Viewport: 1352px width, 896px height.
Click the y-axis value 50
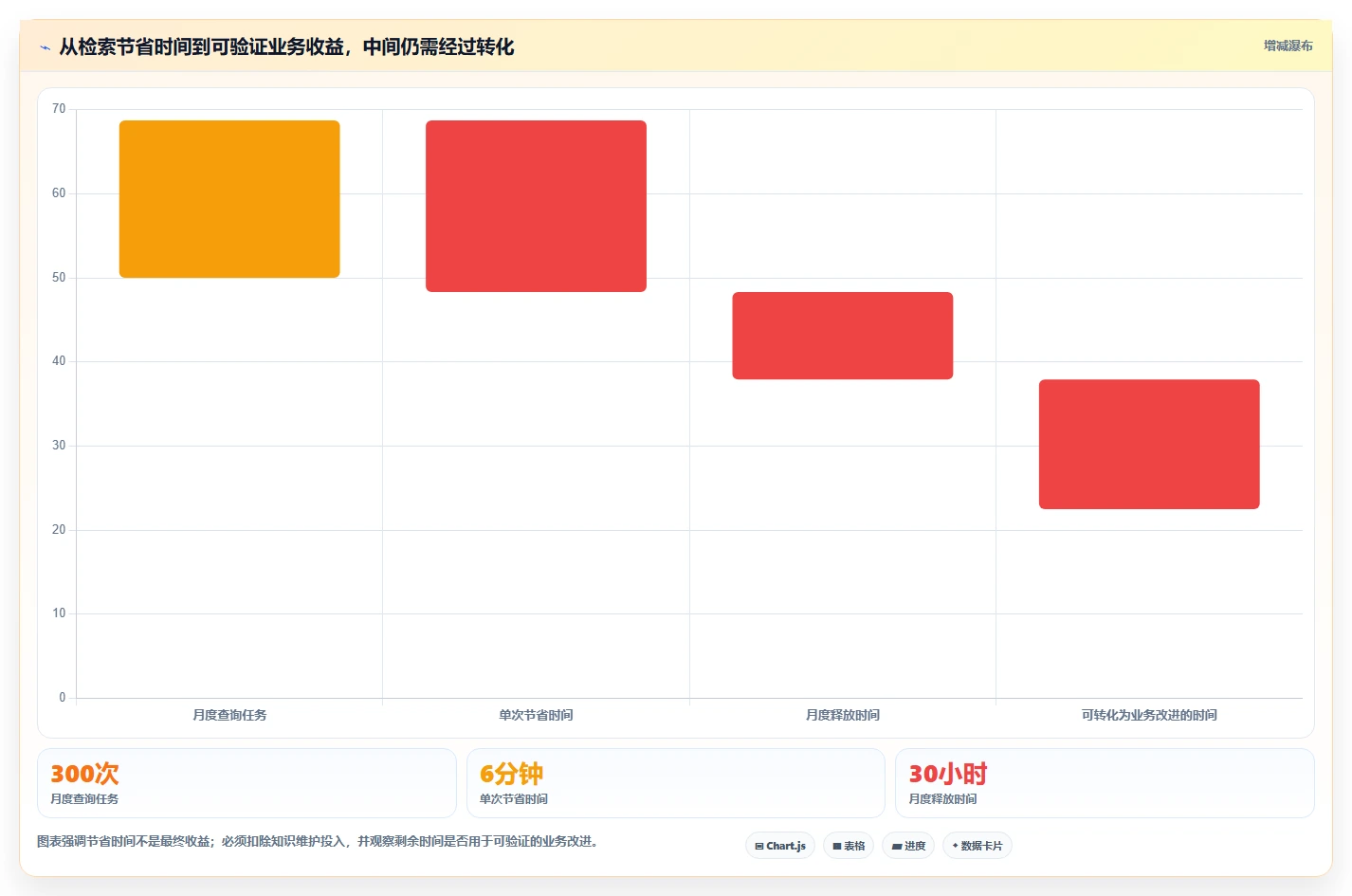click(x=59, y=278)
